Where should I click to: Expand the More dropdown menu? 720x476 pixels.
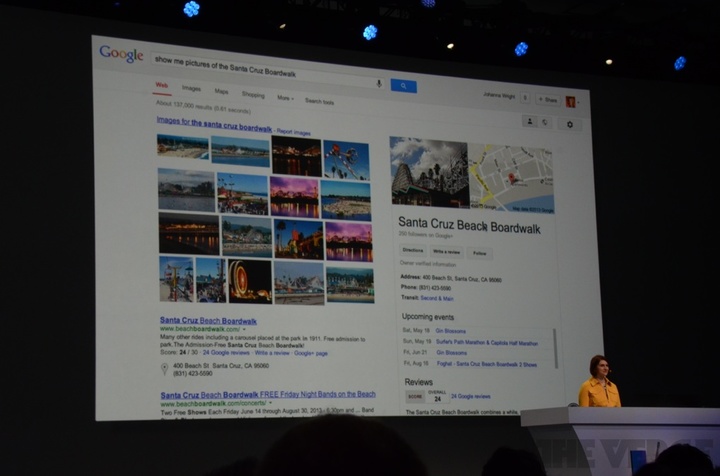click(285, 98)
